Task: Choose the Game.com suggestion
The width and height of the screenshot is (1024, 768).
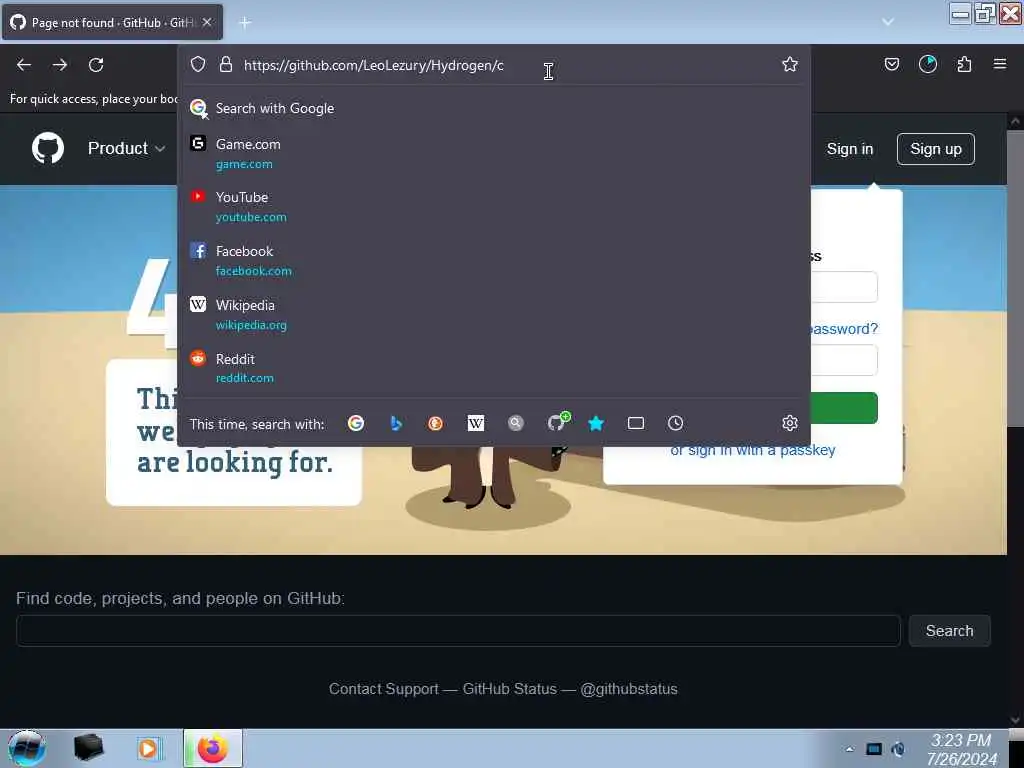Action: (x=494, y=153)
